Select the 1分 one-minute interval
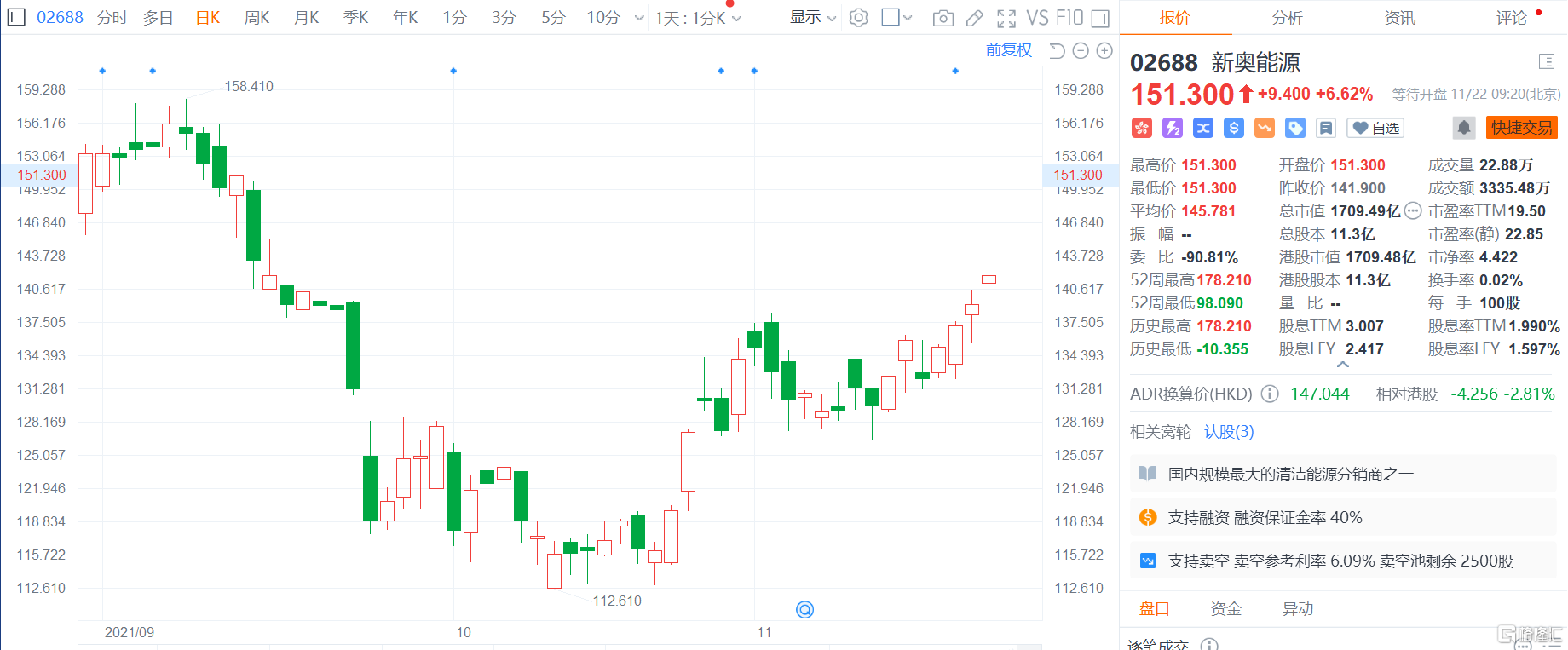 (x=454, y=17)
